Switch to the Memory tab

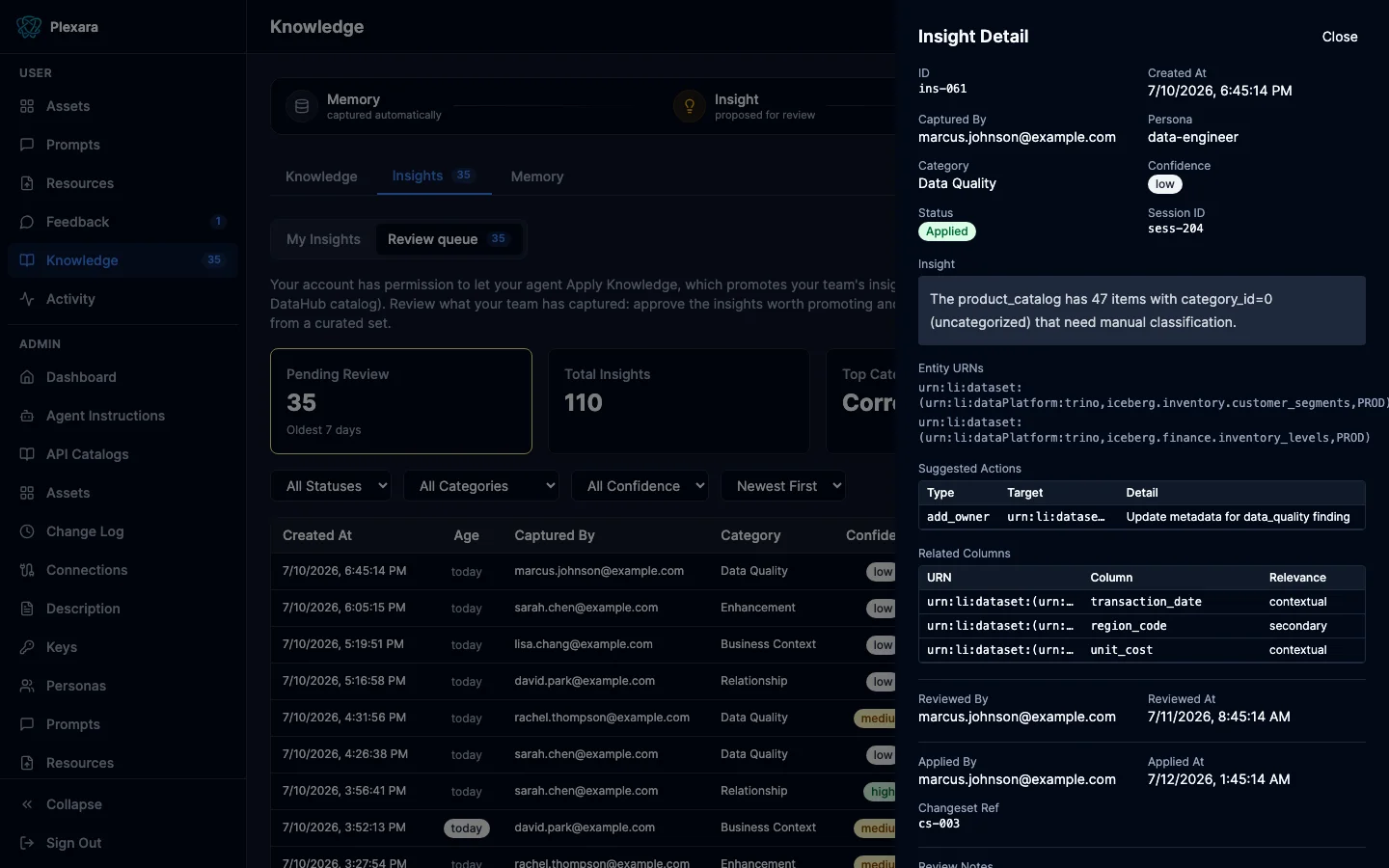coord(537,176)
